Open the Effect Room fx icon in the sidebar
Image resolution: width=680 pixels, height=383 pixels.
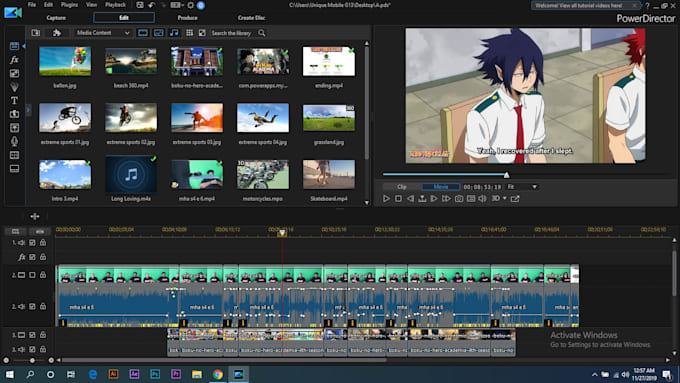point(14,59)
